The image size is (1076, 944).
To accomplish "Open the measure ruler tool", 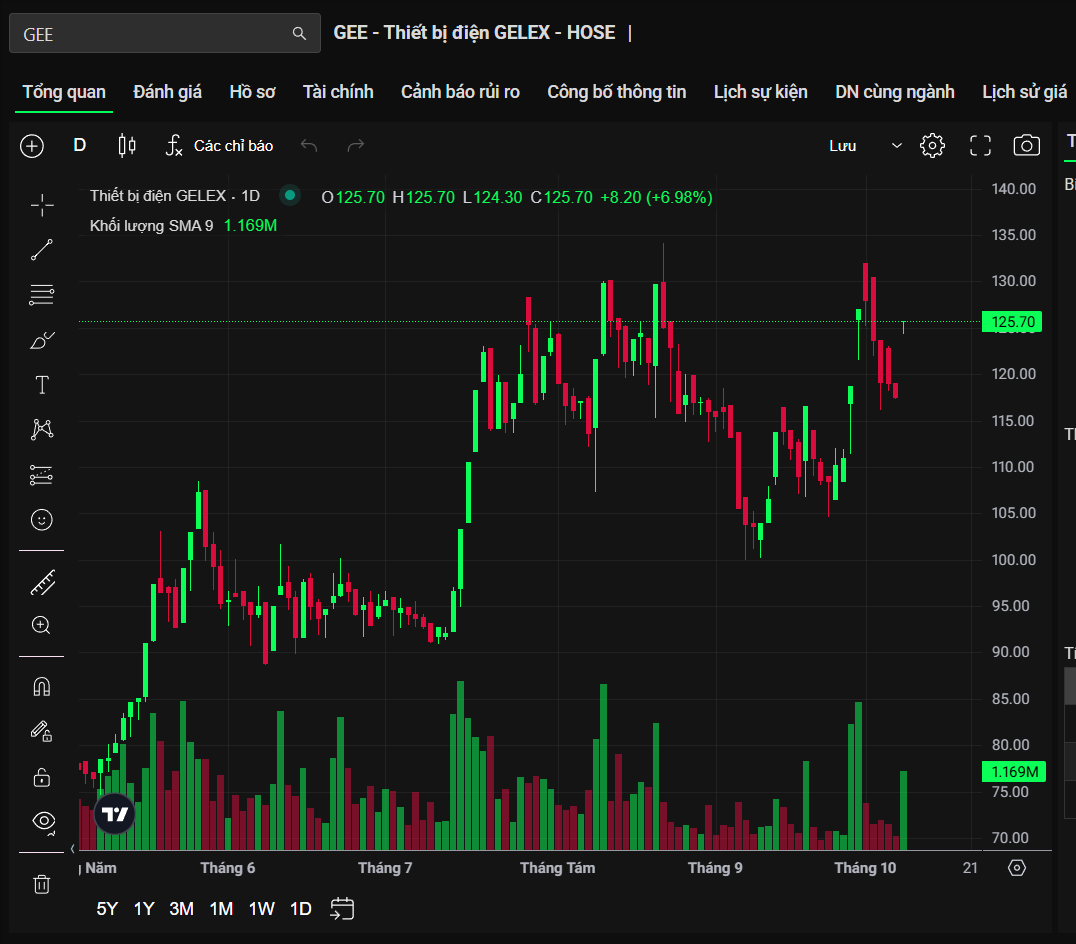I will (42, 582).
